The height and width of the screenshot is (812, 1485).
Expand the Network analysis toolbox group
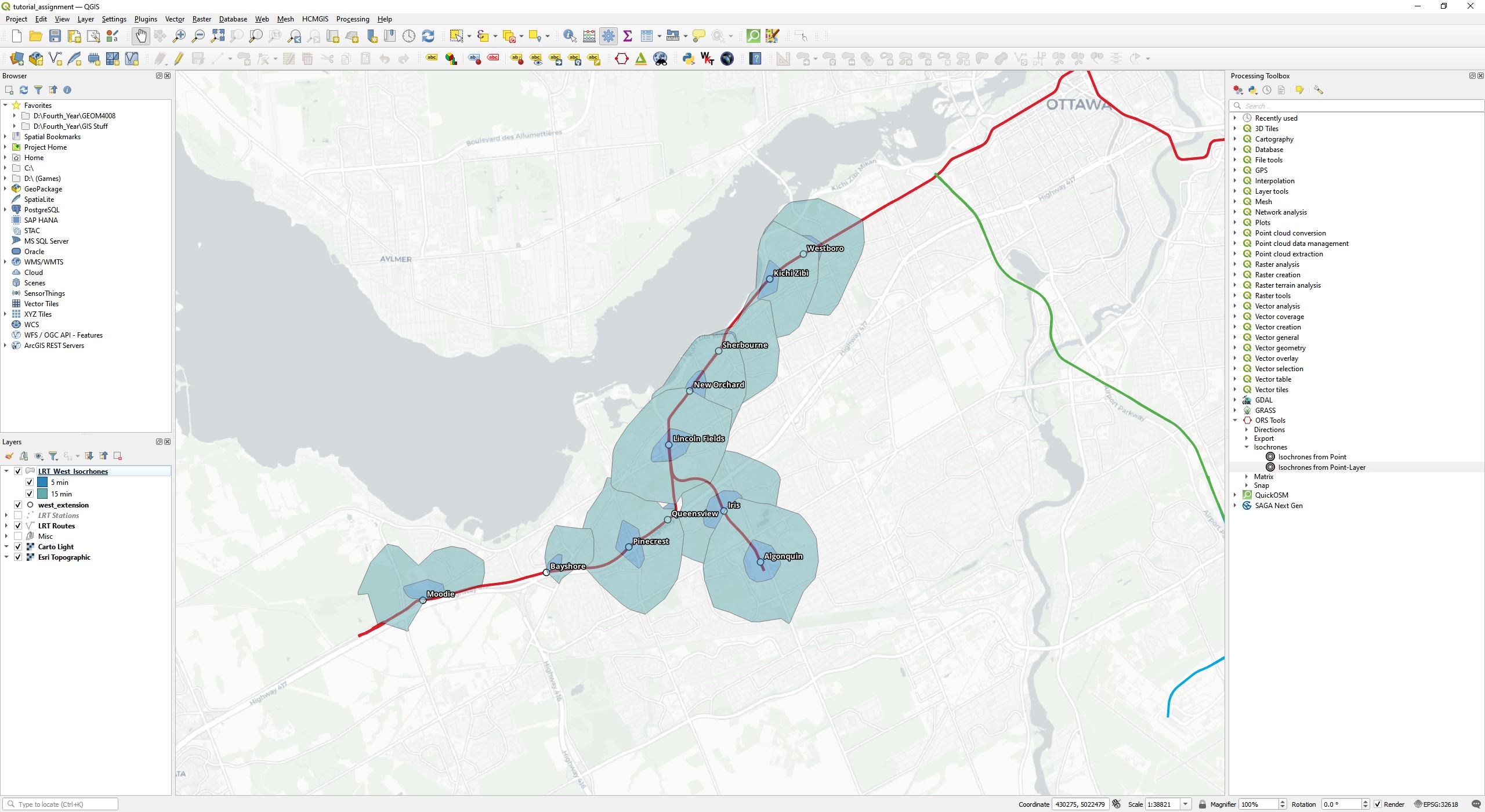(x=1235, y=212)
